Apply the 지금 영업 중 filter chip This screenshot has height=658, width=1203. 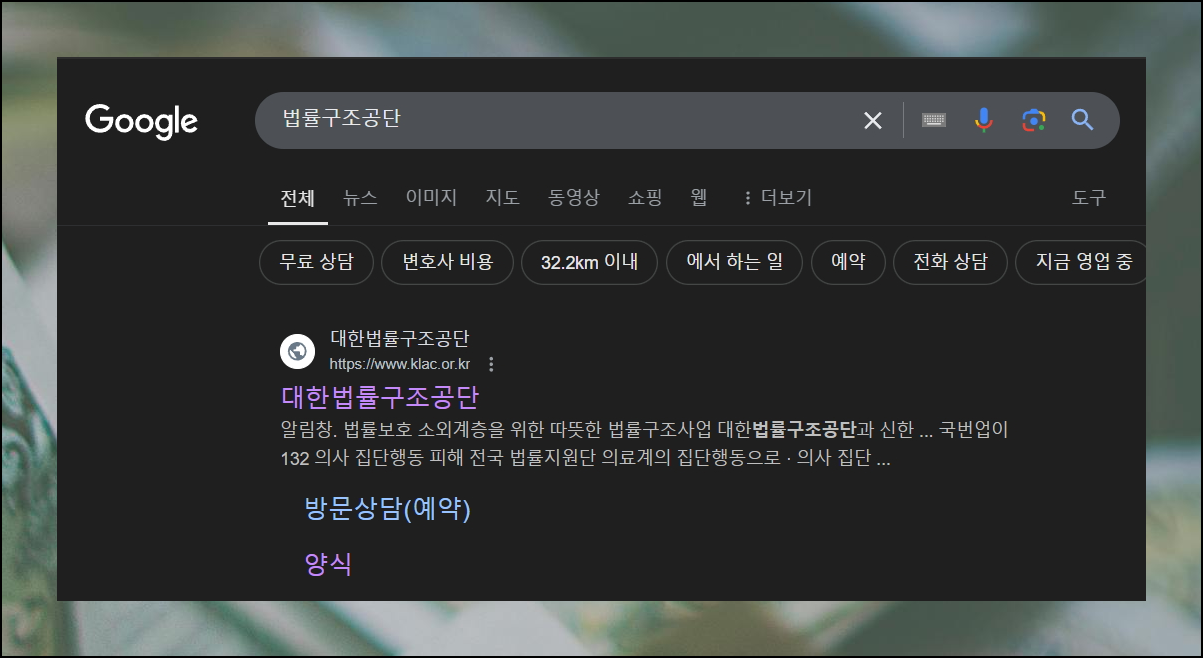[x=1083, y=263]
